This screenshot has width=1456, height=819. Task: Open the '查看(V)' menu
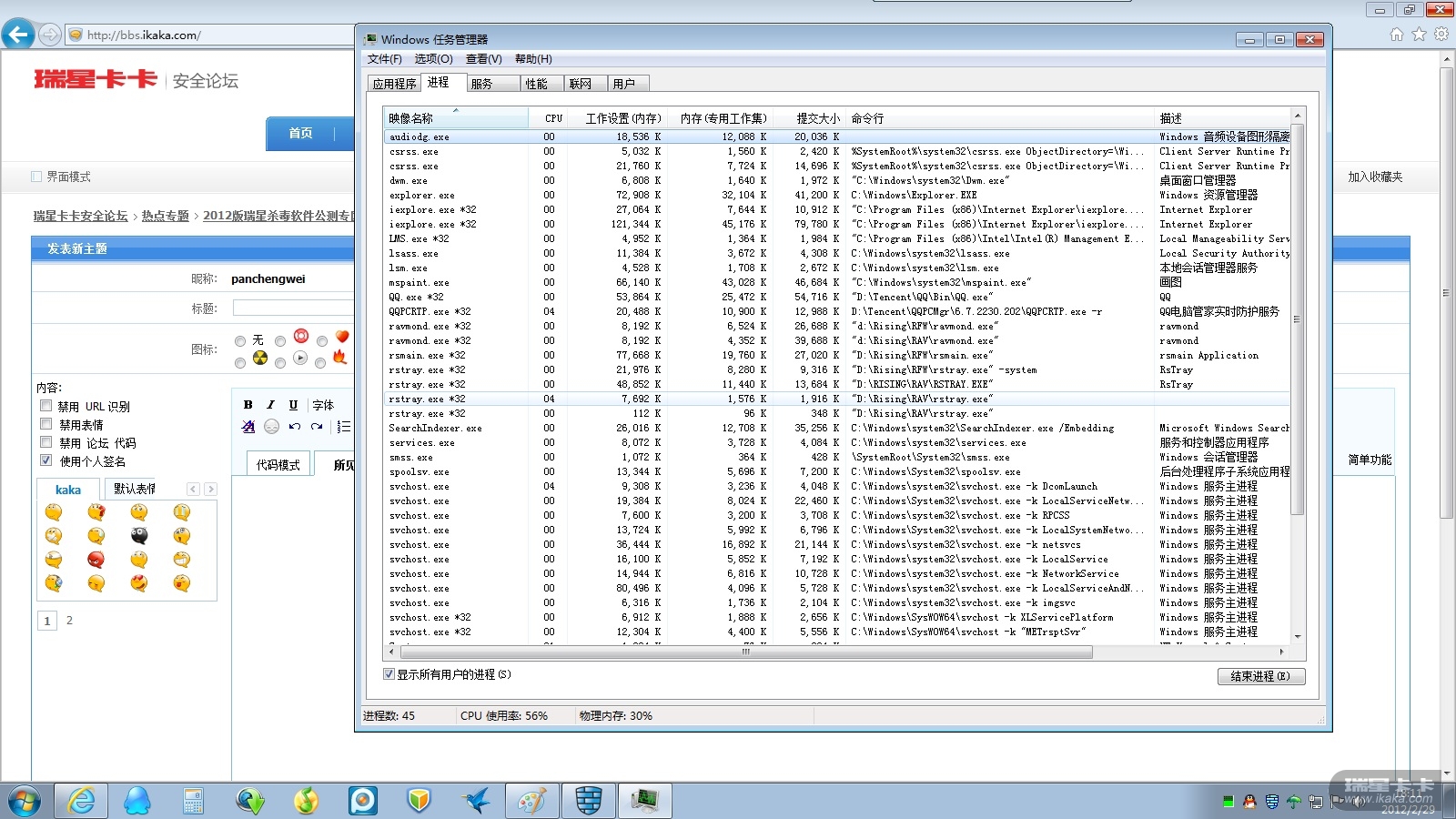point(483,59)
